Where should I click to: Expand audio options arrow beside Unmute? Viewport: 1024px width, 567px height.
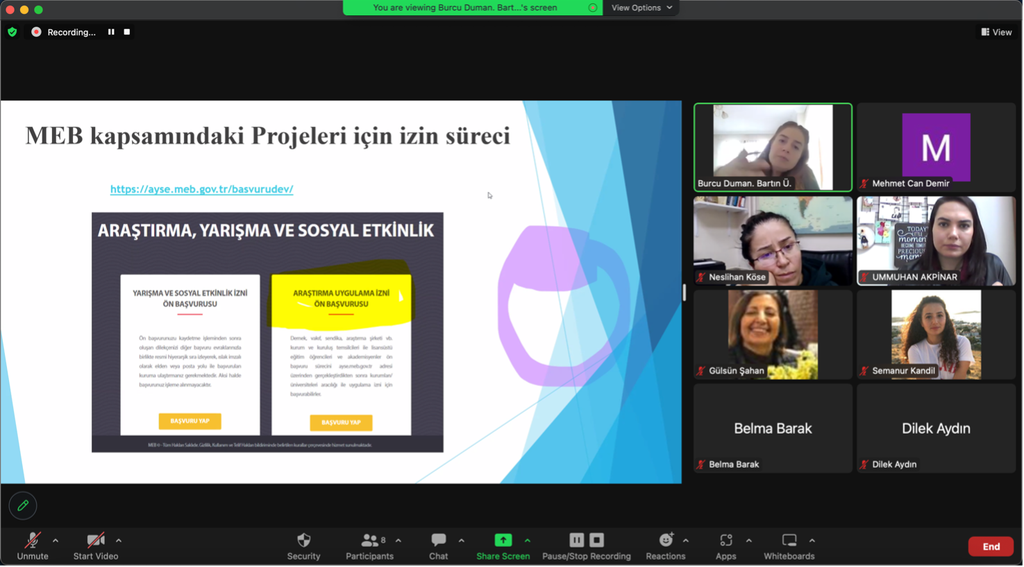(x=55, y=540)
